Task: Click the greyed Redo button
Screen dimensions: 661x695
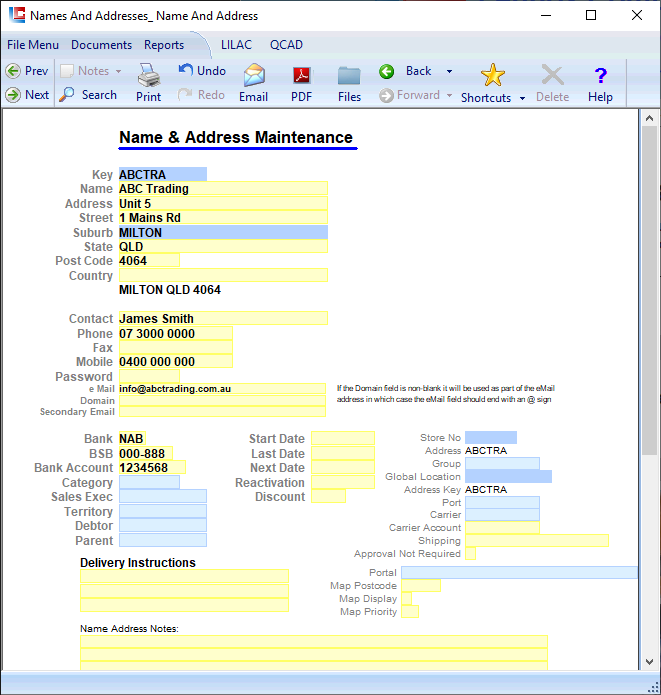Action: point(201,94)
